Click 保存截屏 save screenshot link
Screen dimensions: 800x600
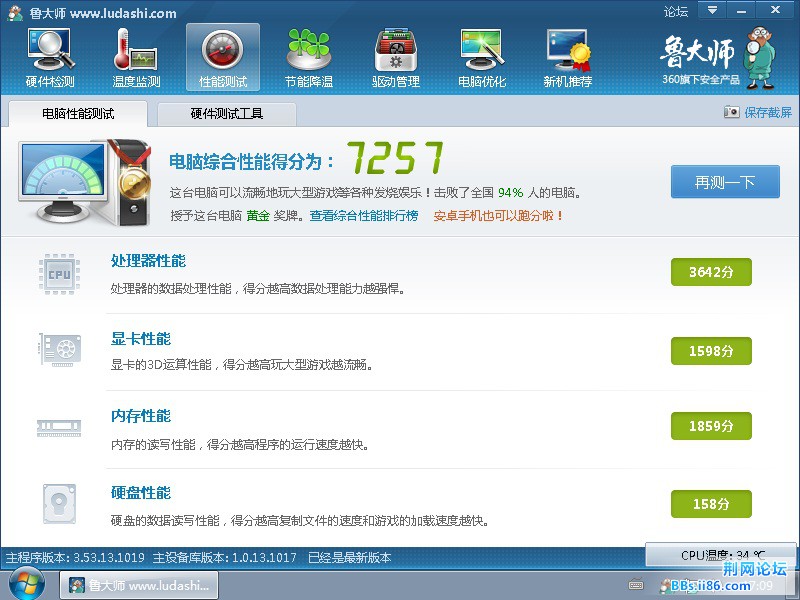click(768, 112)
